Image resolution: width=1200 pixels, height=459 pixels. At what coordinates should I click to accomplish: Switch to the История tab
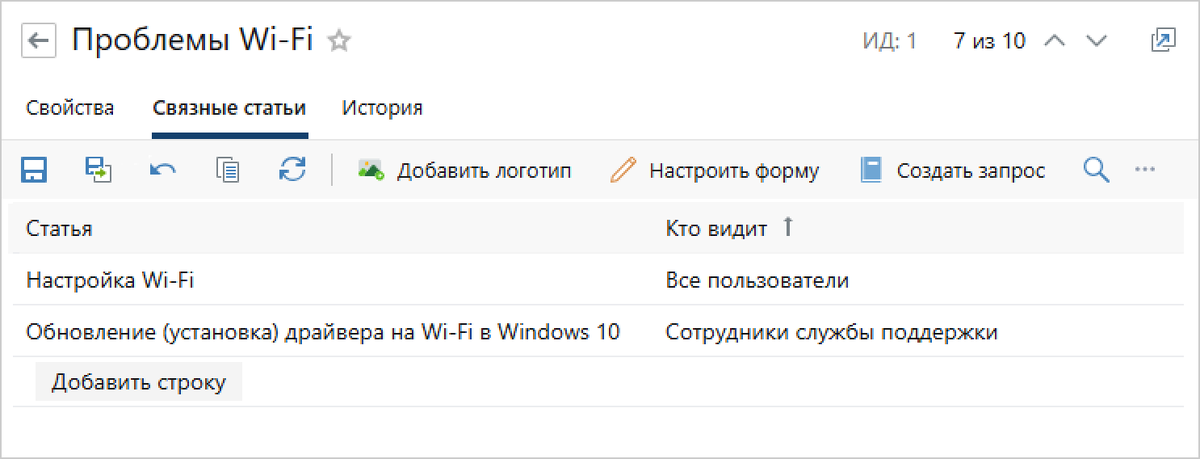[x=382, y=108]
